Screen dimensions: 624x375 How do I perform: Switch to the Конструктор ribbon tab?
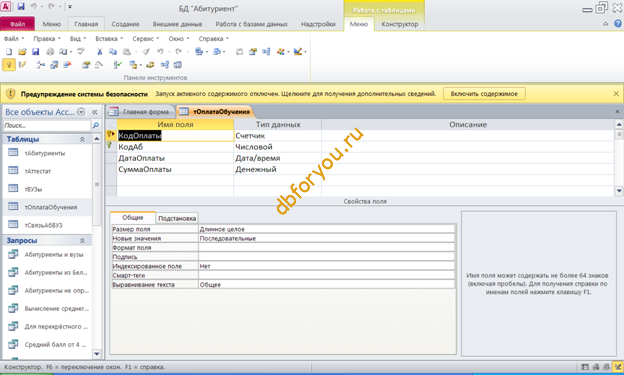tap(400, 24)
